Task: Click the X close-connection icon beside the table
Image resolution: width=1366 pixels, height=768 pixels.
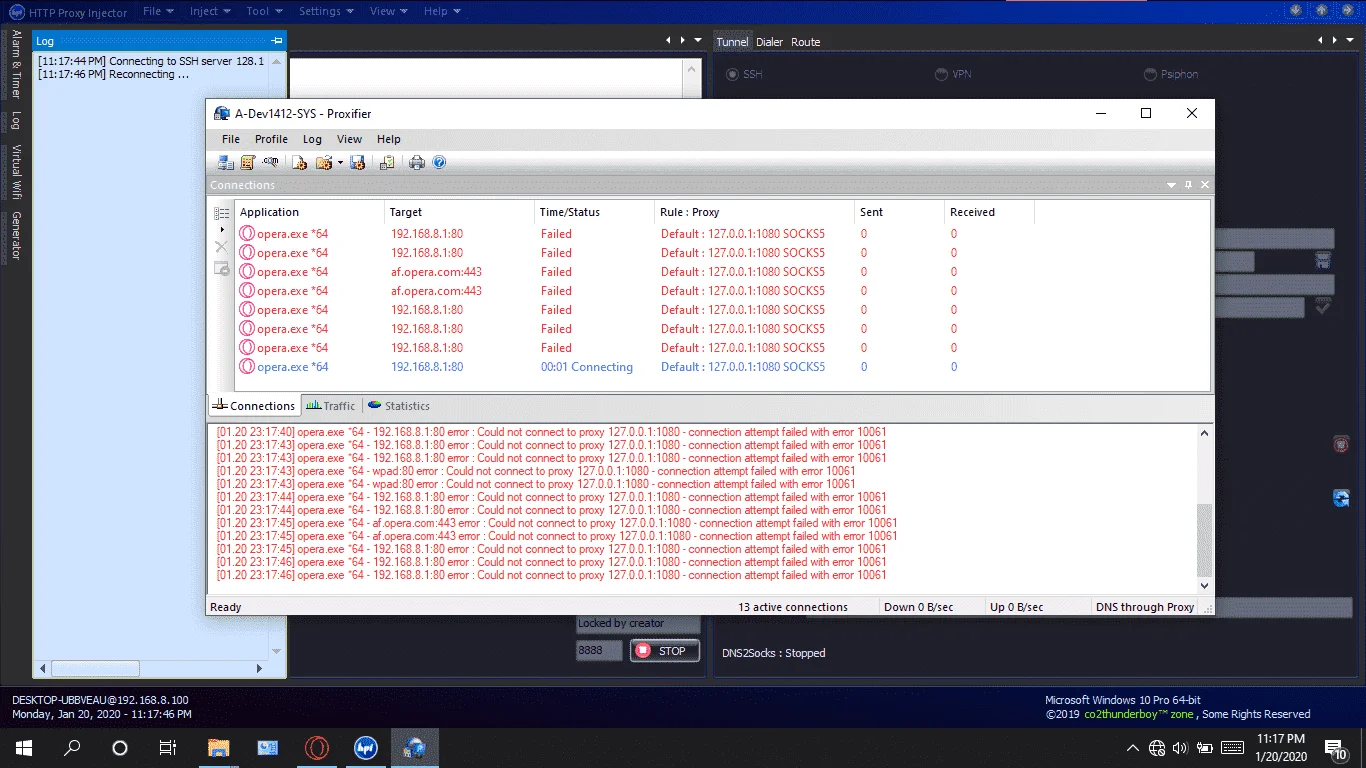Action: click(222, 247)
